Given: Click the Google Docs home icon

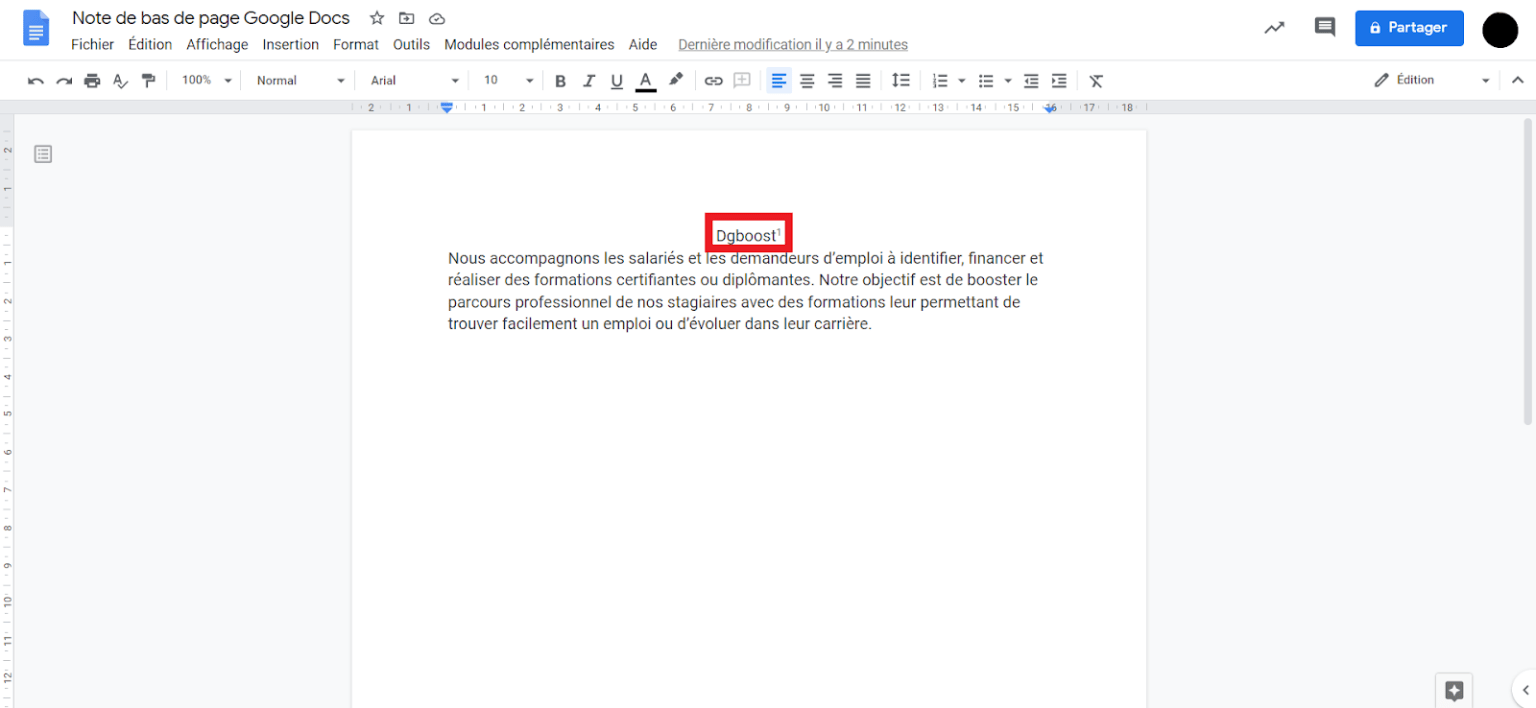Looking at the screenshot, I should pos(36,28).
